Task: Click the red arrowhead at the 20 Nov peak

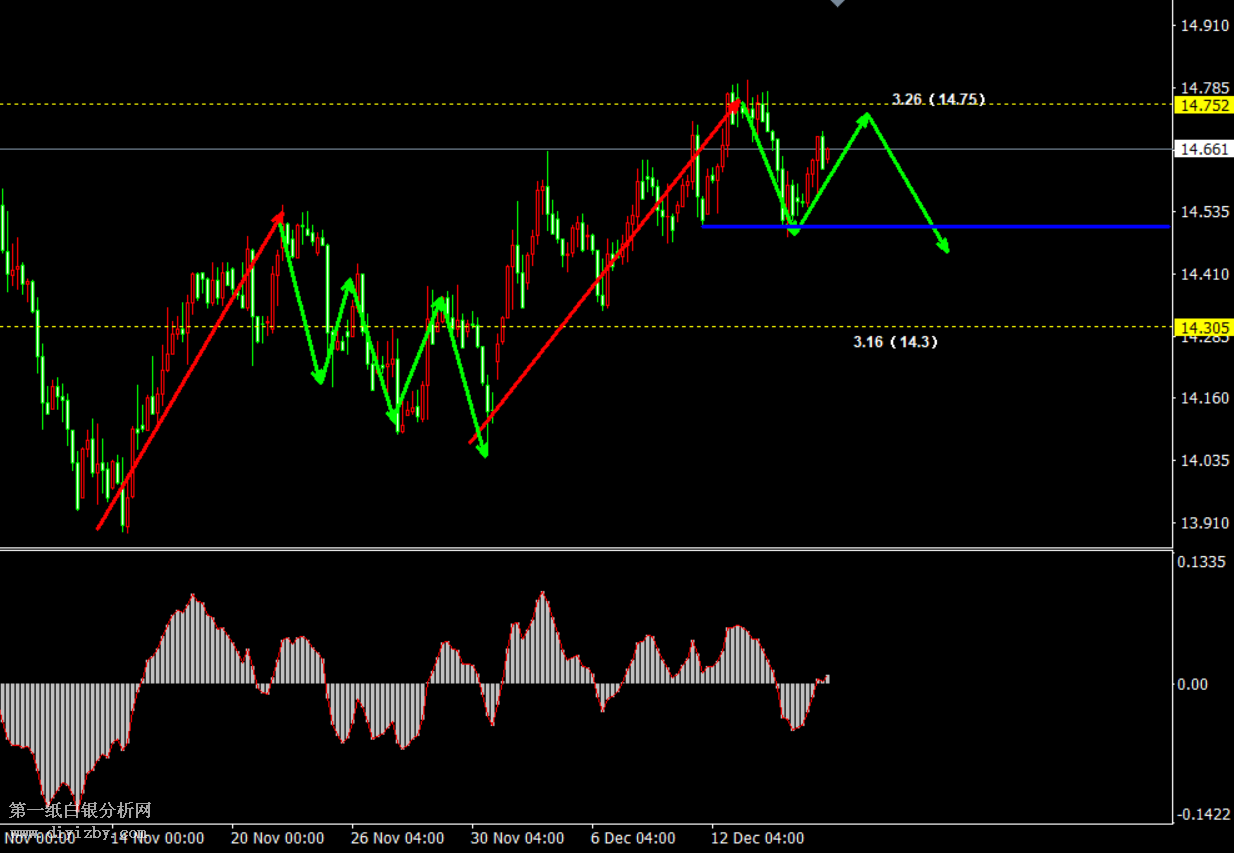Action: (278, 217)
